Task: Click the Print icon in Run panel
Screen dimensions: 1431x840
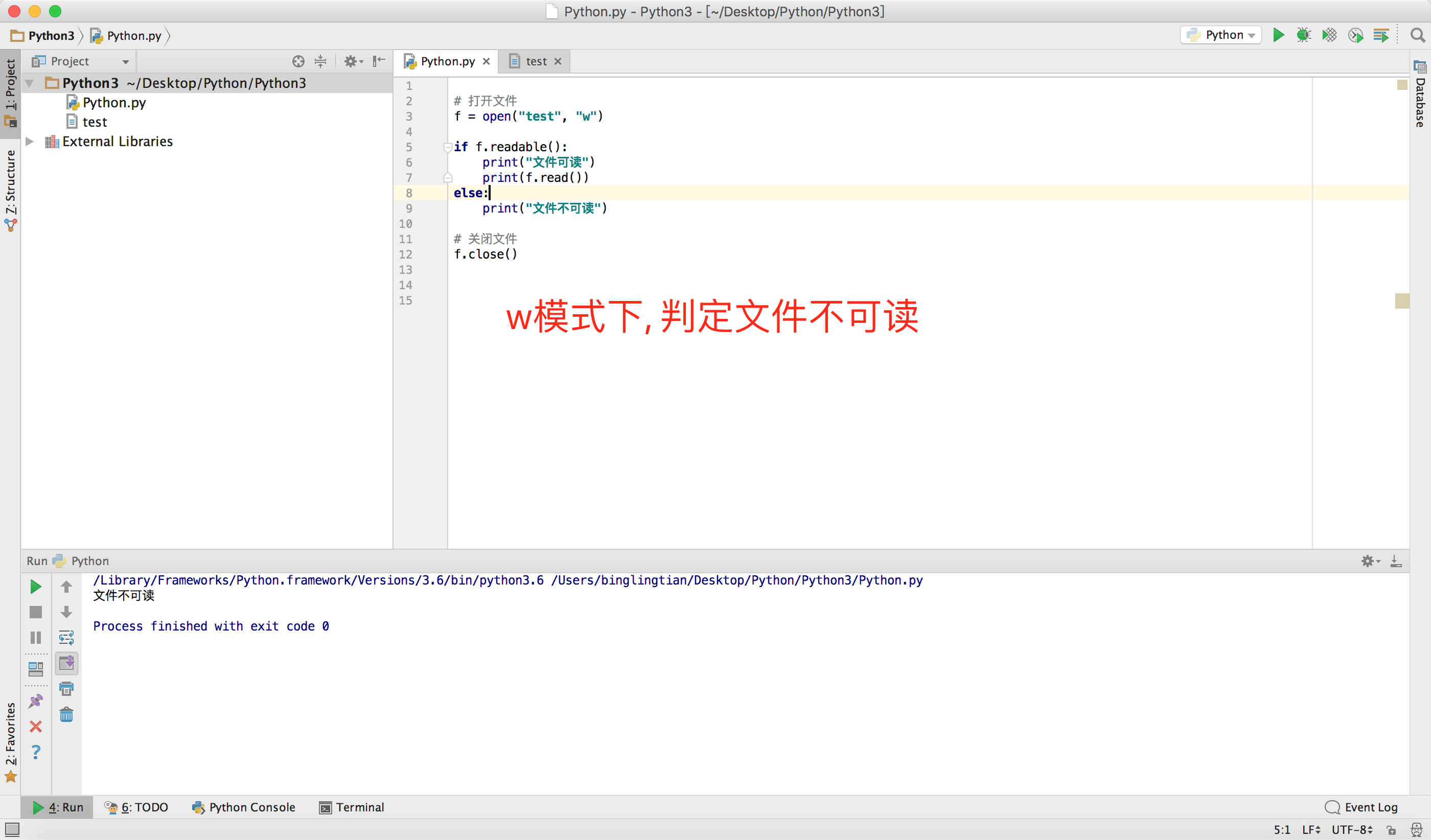Action: coord(66,689)
